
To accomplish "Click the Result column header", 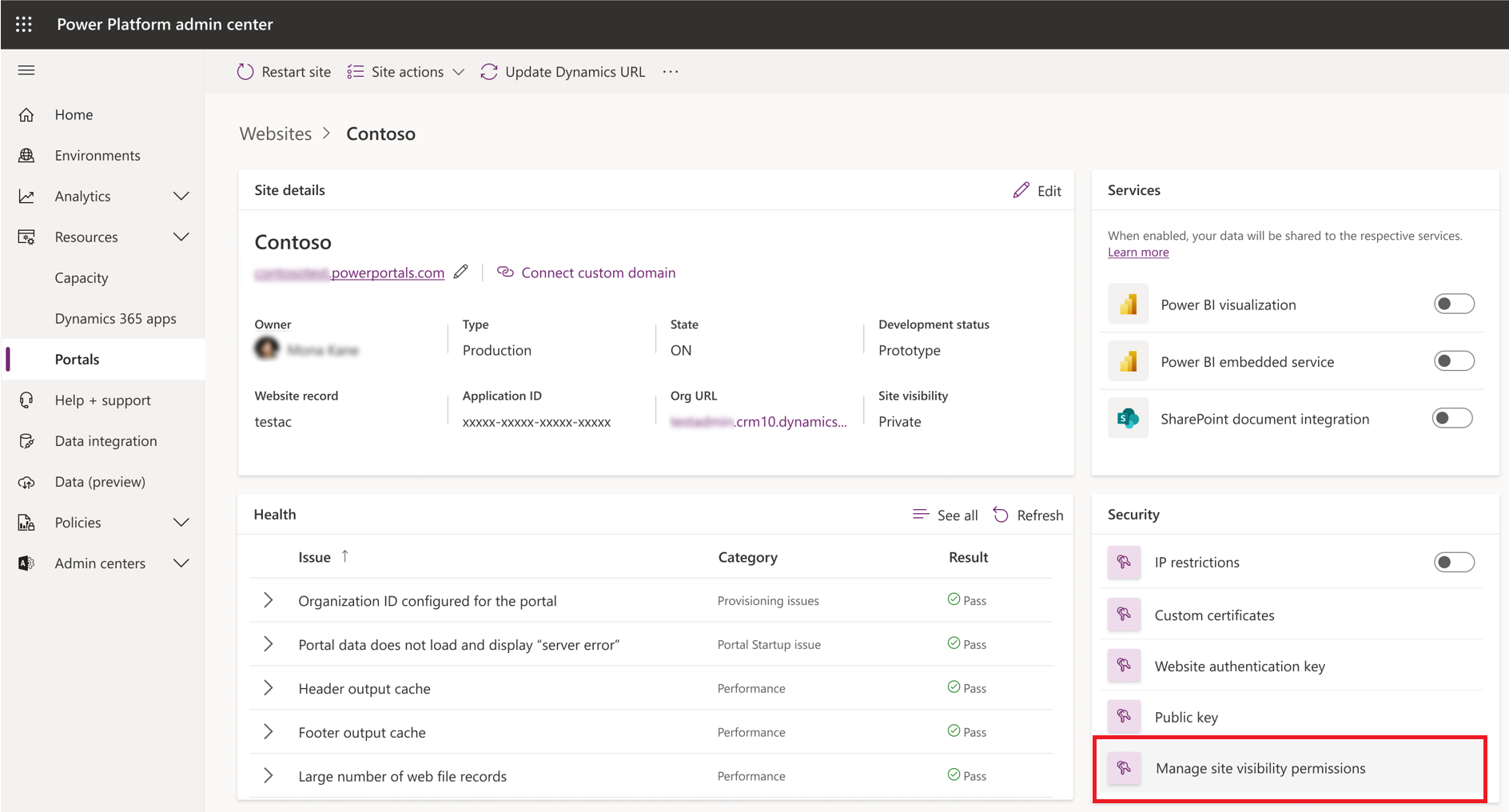I will tap(968, 557).
